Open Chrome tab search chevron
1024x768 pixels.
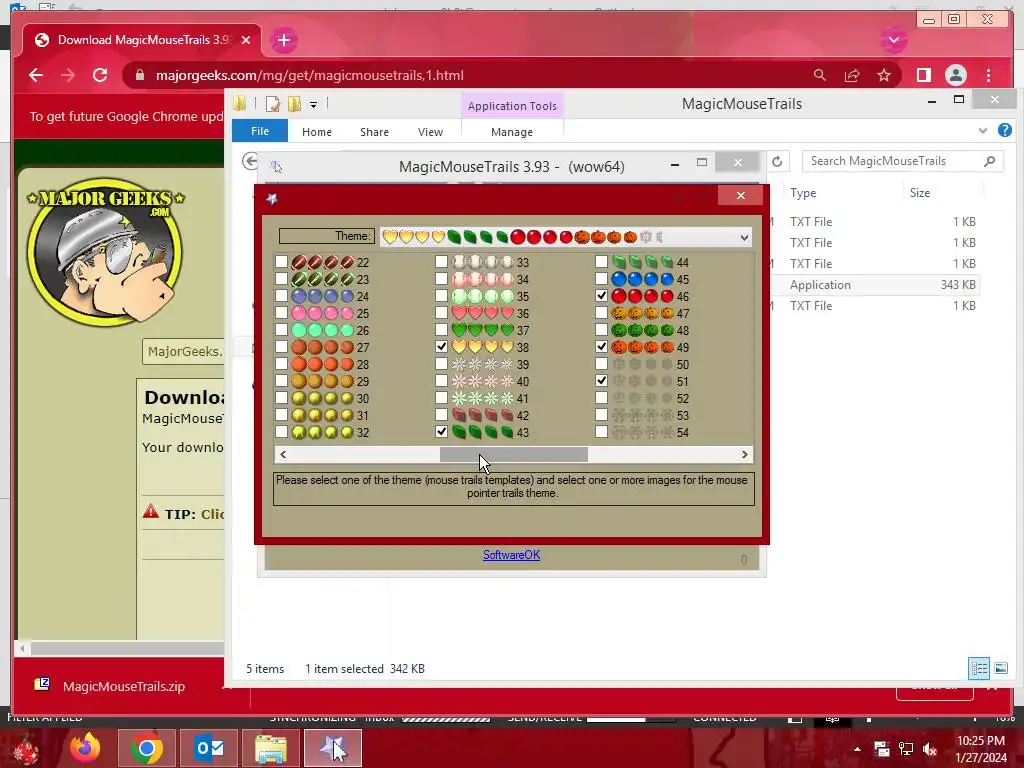point(894,40)
